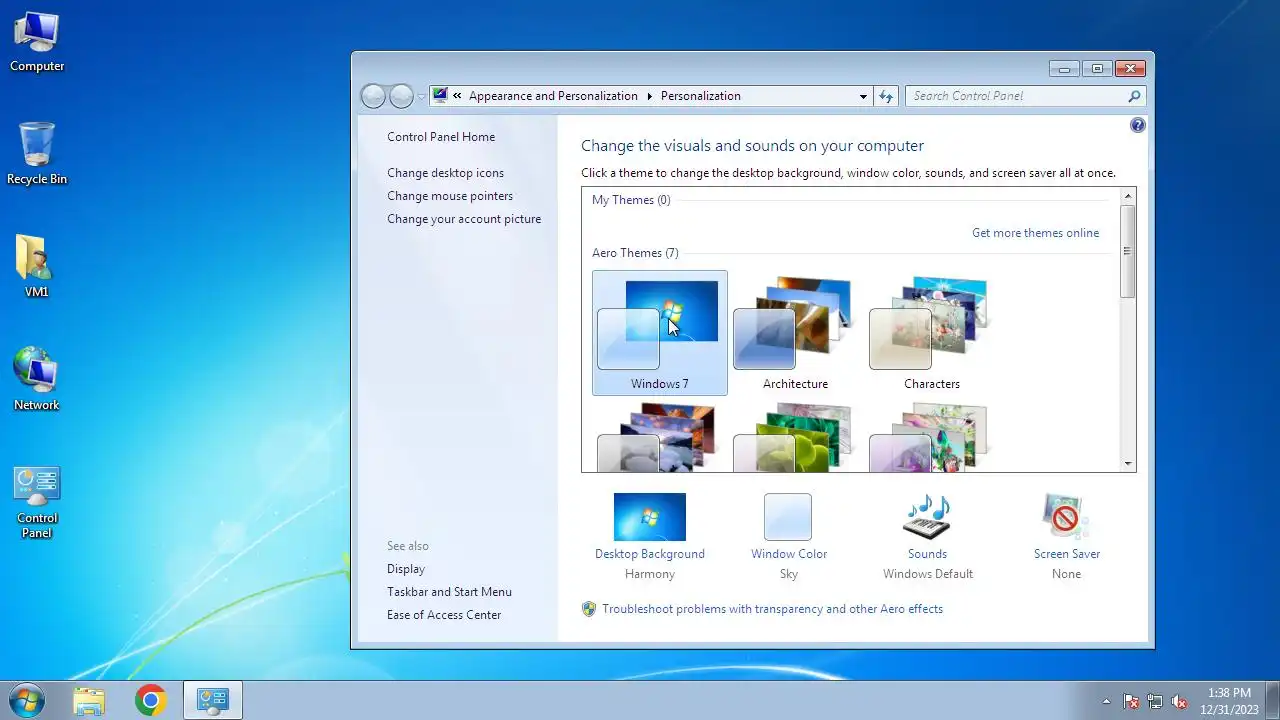Open Taskbar and Start Menu link
The width and height of the screenshot is (1280, 720).
pos(449,592)
